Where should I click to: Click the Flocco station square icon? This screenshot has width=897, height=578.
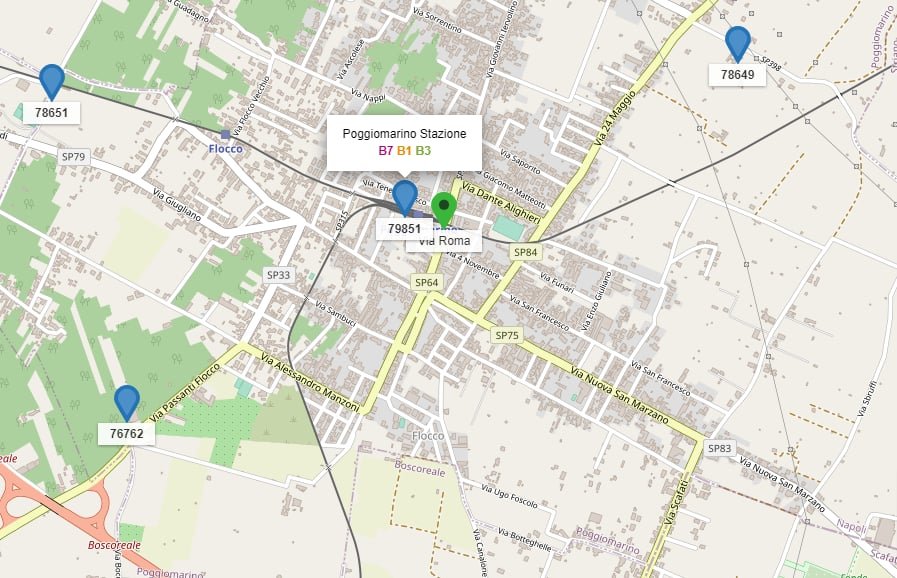coord(225,134)
